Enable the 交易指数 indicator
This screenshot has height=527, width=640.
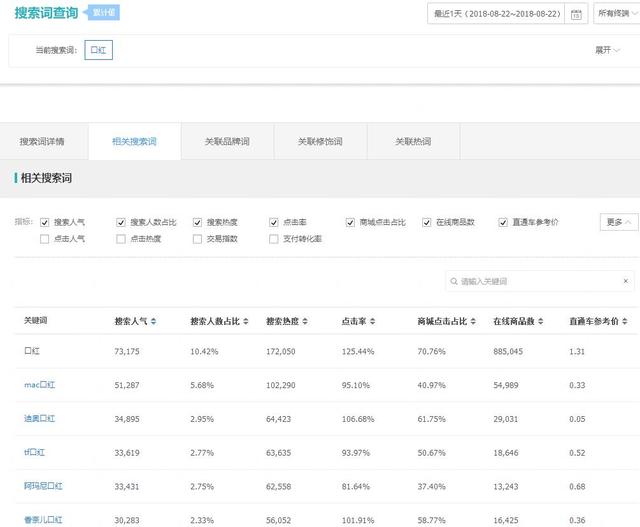click(x=197, y=239)
